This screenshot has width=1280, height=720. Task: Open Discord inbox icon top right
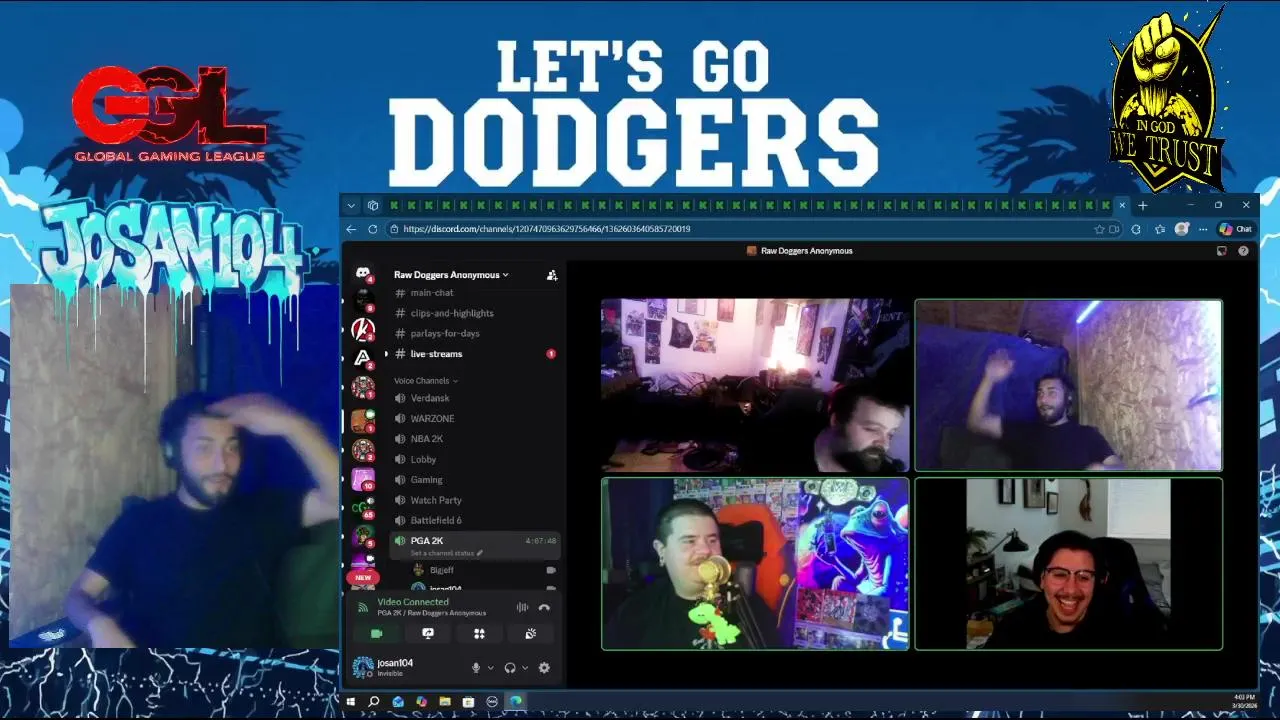1222,251
